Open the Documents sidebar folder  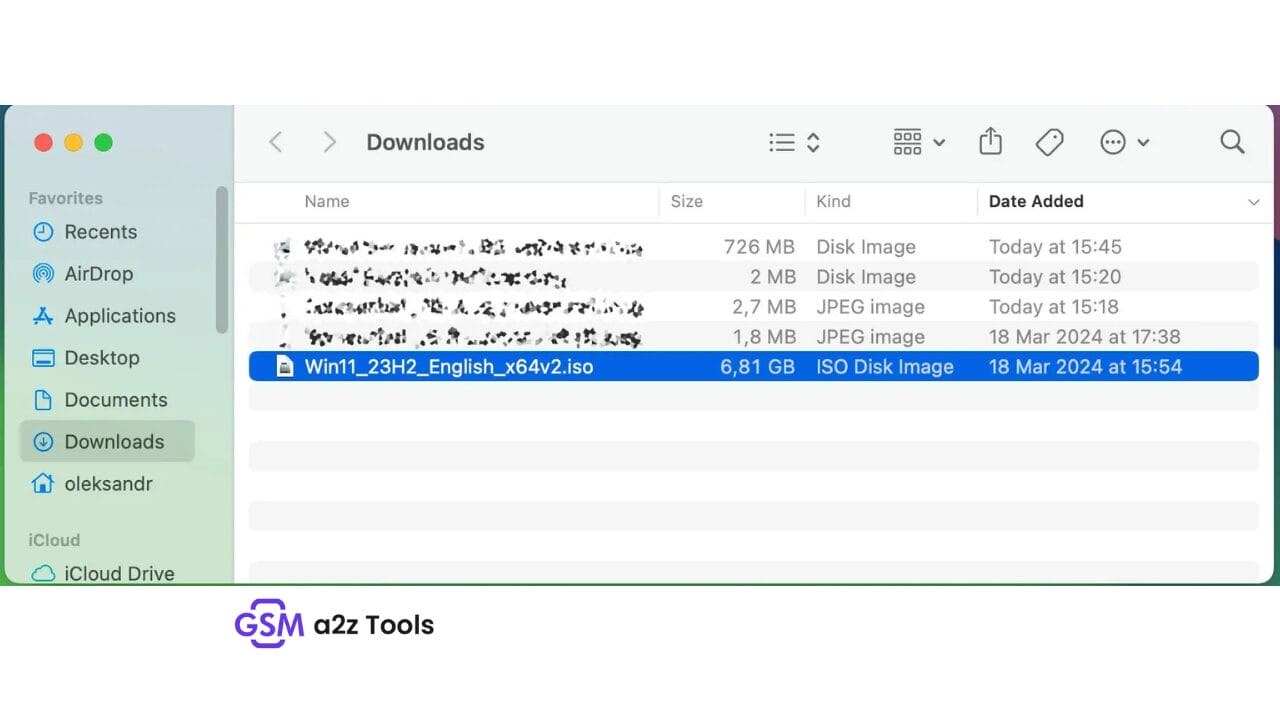point(116,400)
